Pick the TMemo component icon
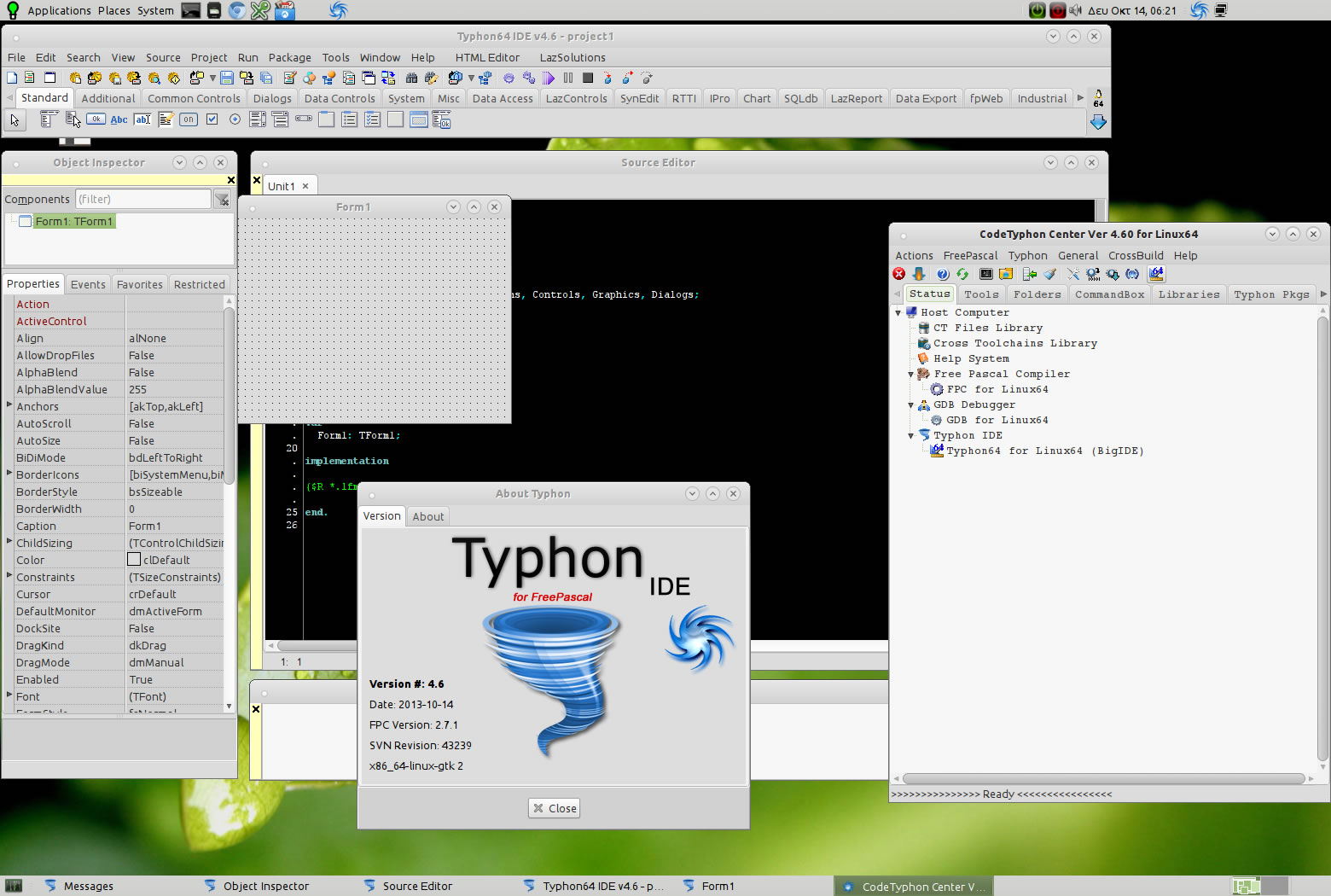 click(x=166, y=119)
